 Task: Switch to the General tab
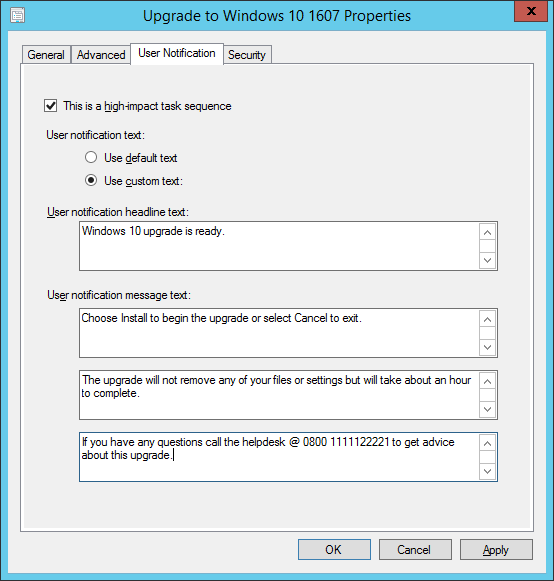click(46, 55)
